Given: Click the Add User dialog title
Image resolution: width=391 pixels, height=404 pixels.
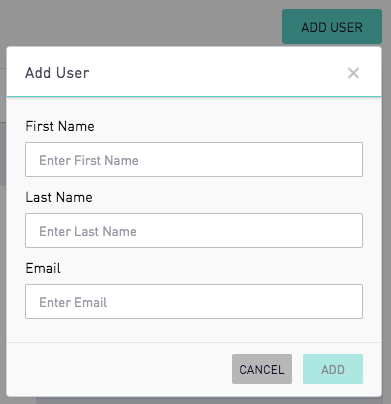Looking at the screenshot, I should click(57, 73).
